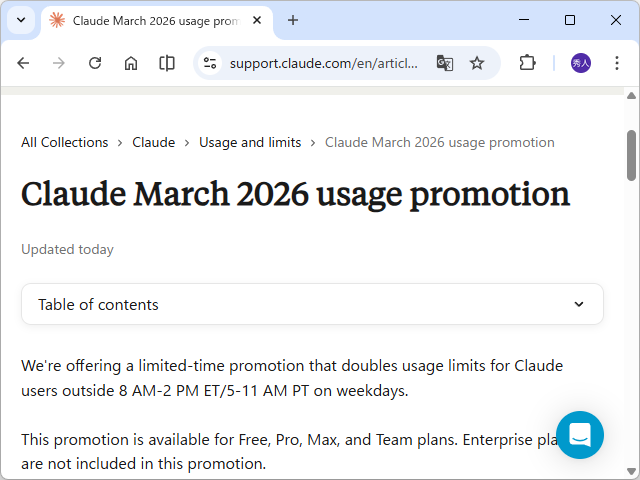Open the Claude breadcrumb link
The height and width of the screenshot is (480, 640).
pyautogui.click(x=153, y=142)
